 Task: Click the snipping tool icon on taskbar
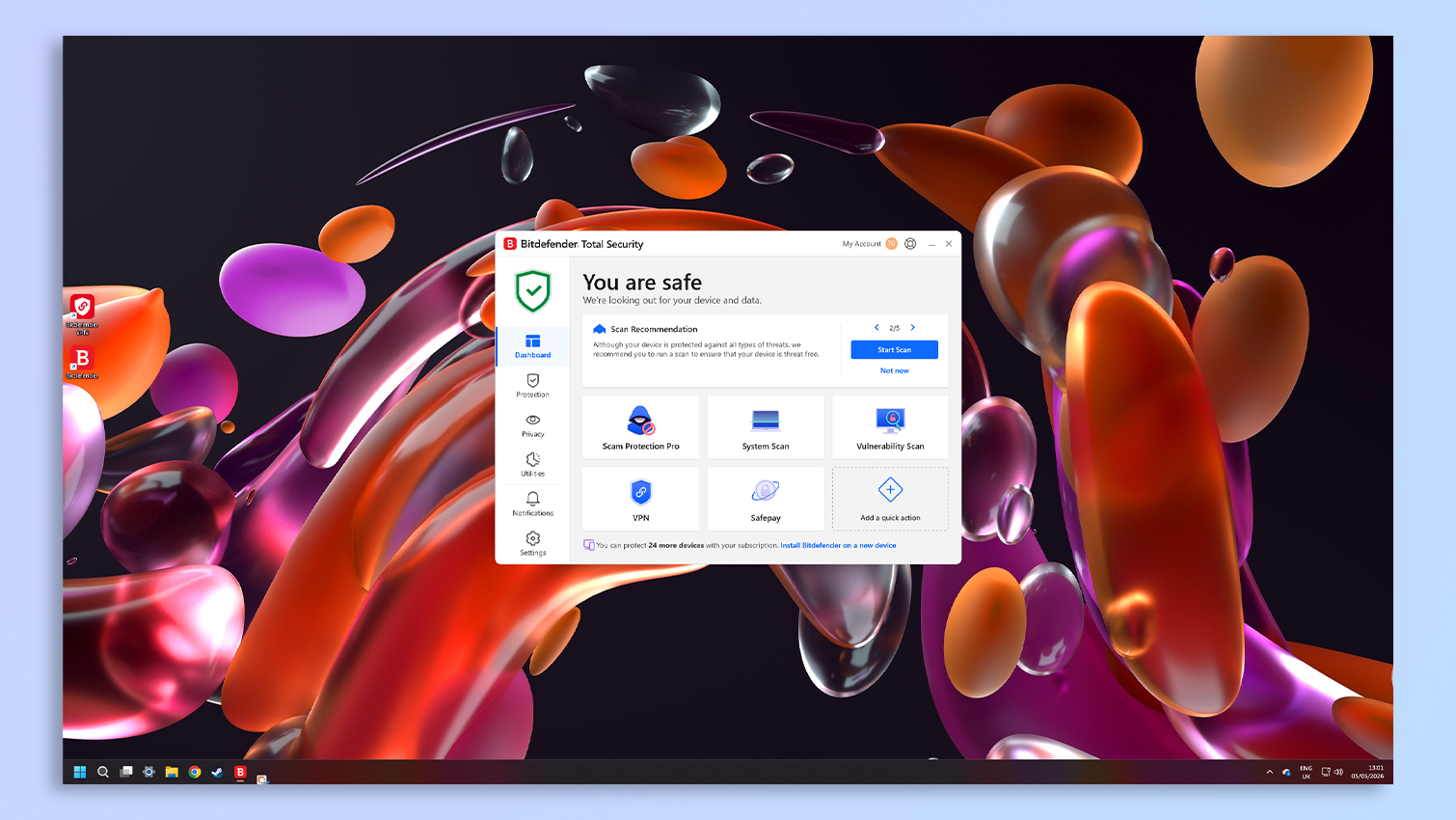pyautogui.click(x=262, y=778)
